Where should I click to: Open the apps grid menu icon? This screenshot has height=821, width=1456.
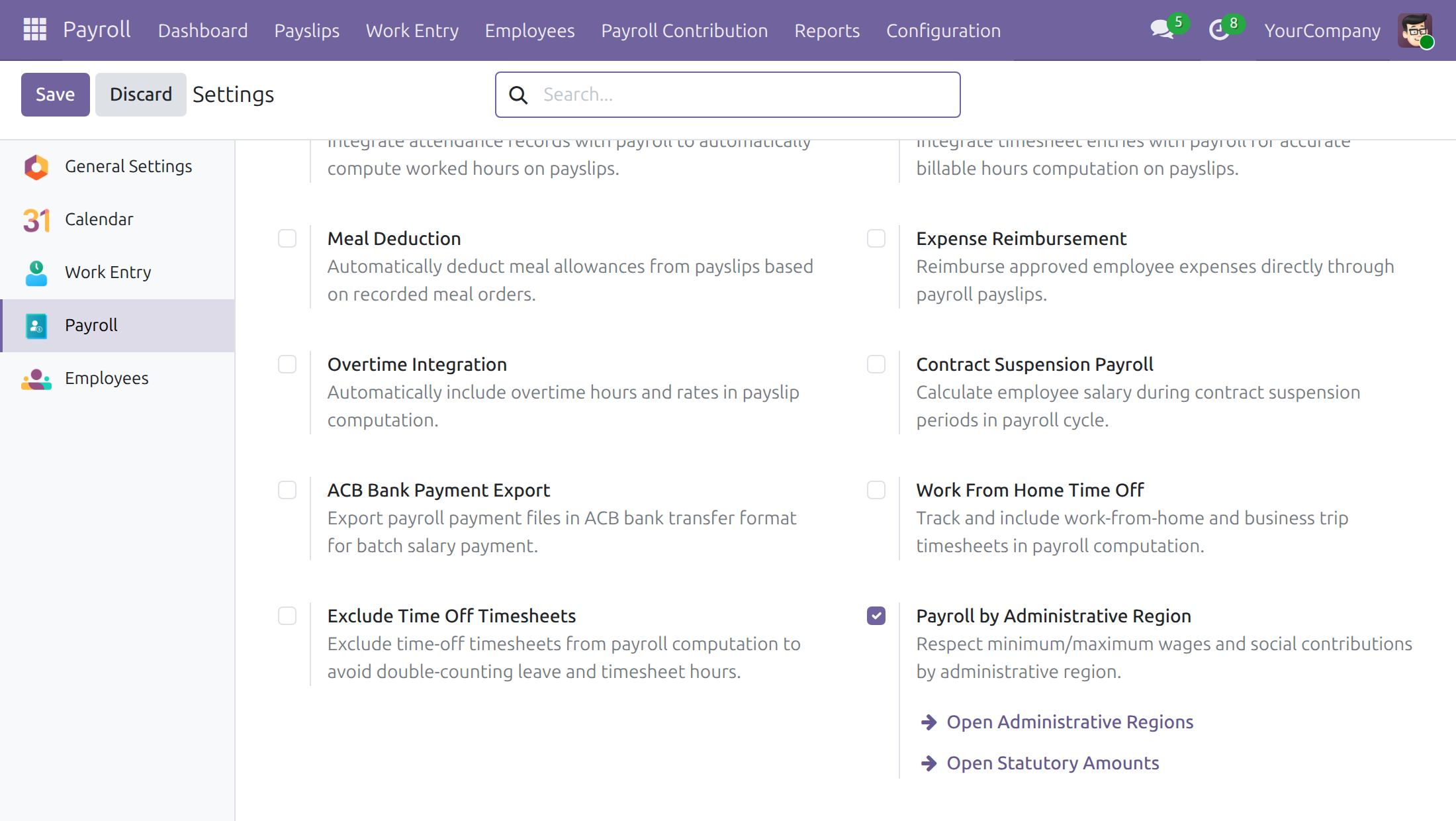[x=34, y=30]
